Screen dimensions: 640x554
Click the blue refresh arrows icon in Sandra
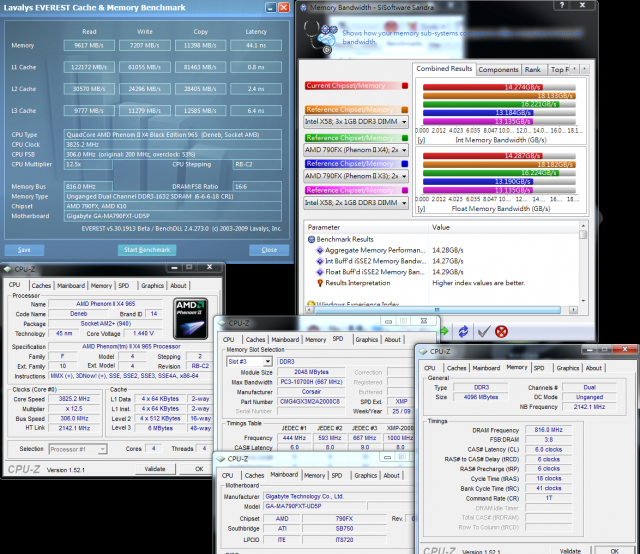pyautogui.click(x=463, y=332)
